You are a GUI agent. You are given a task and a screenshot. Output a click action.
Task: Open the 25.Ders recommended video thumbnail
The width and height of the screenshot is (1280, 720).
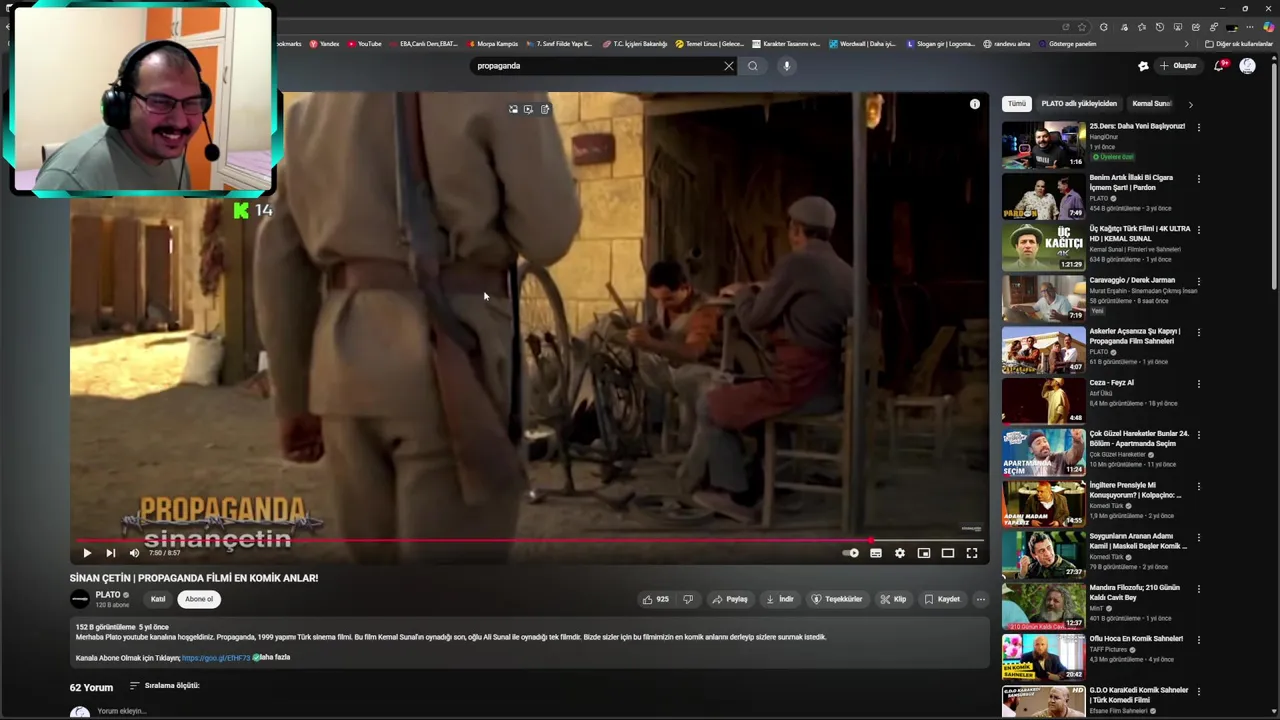pos(1043,145)
